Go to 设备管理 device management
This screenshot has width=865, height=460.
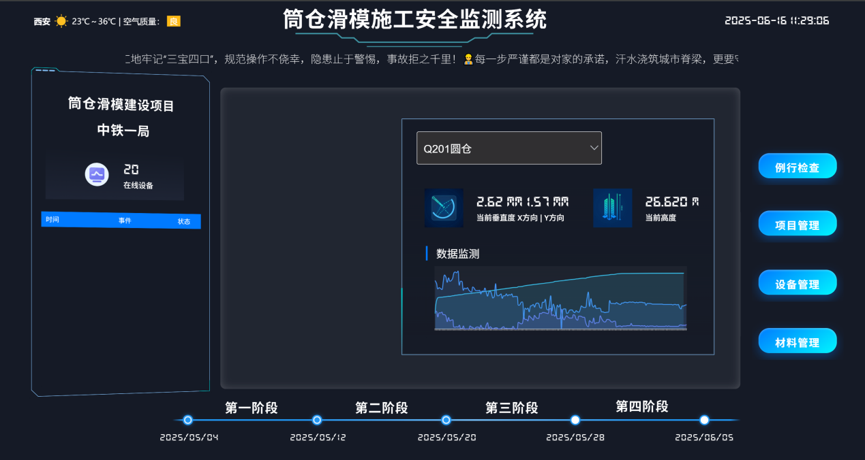pyautogui.click(x=797, y=284)
